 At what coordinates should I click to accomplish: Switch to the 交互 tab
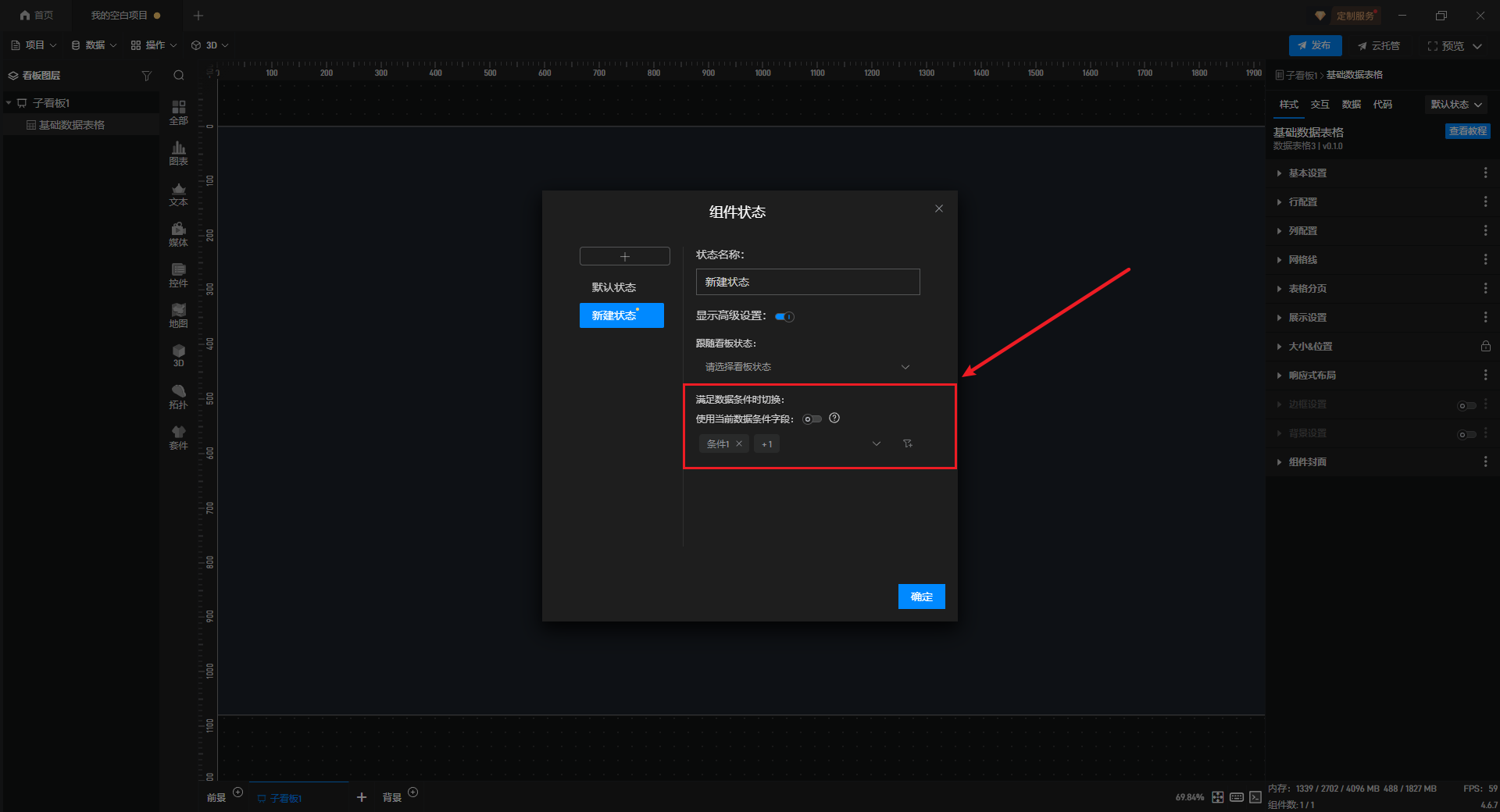(x=1320, y=105)
